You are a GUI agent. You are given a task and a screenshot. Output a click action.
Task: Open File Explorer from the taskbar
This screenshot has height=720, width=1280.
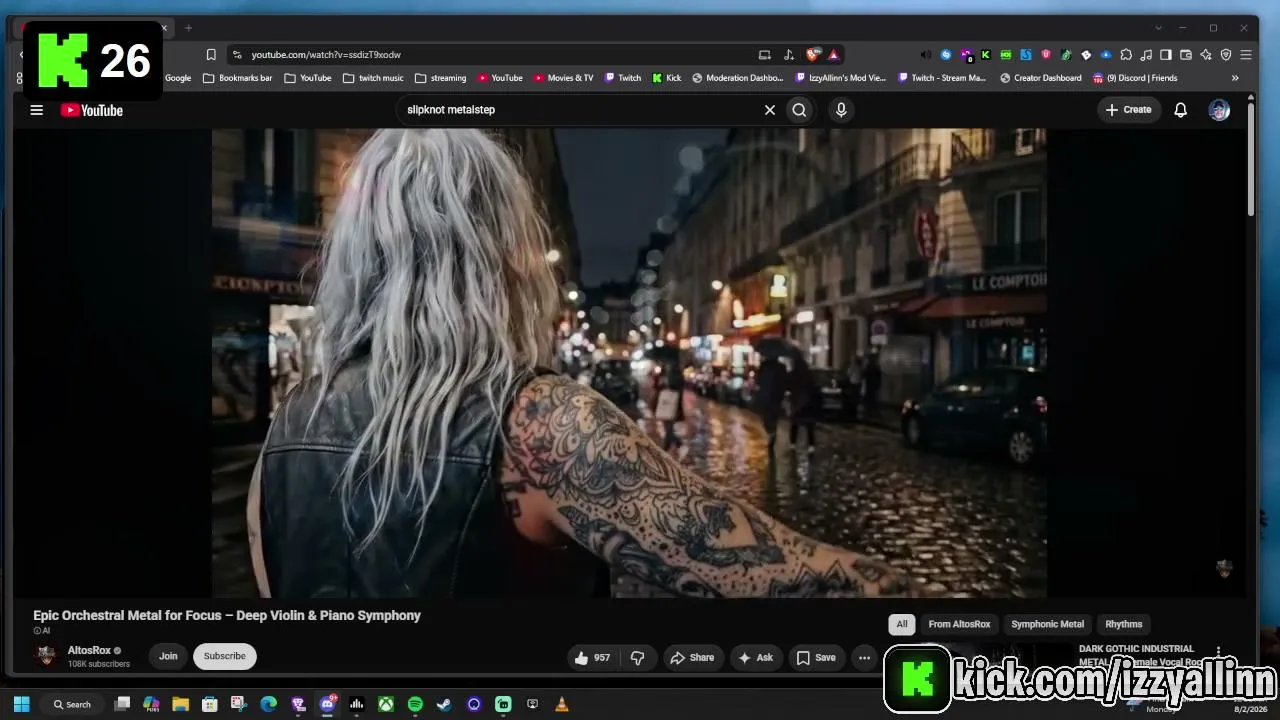pyautogui.click(x=181, y=704)
